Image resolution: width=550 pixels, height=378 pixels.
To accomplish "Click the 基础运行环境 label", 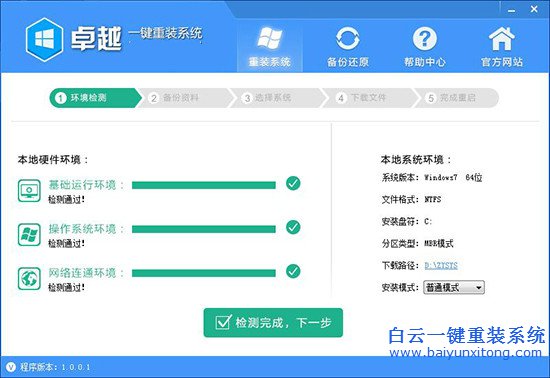I will [86, 185].
